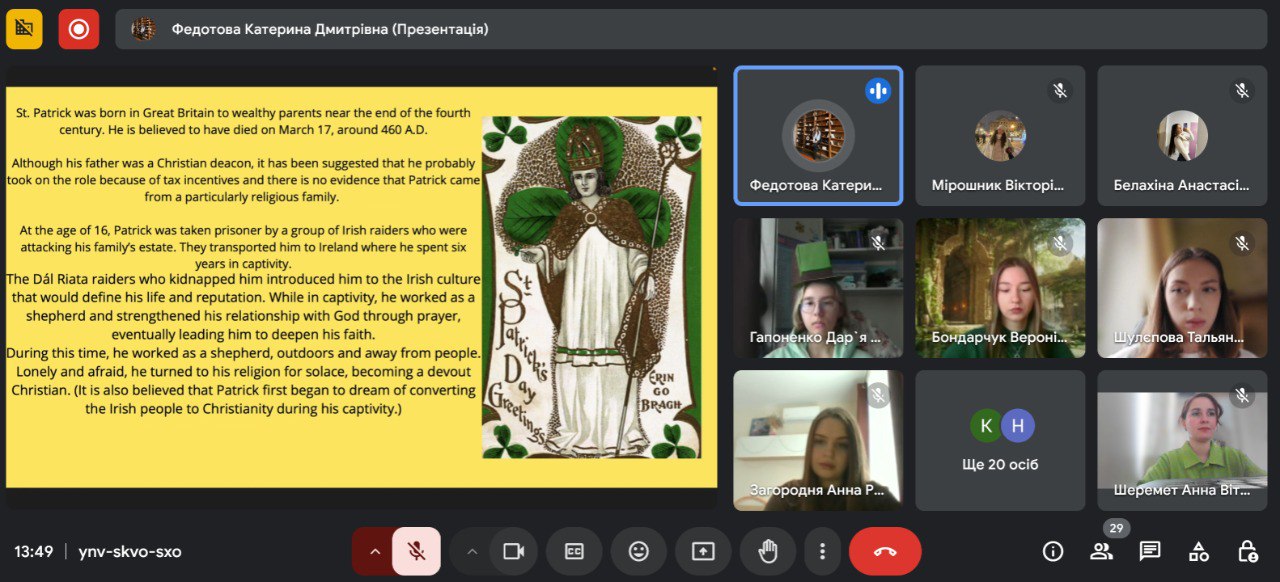Click muted mic icon on Шулєпова's tile
The width and height of the screenshot is (1280, 582).
pos(1242,243)
